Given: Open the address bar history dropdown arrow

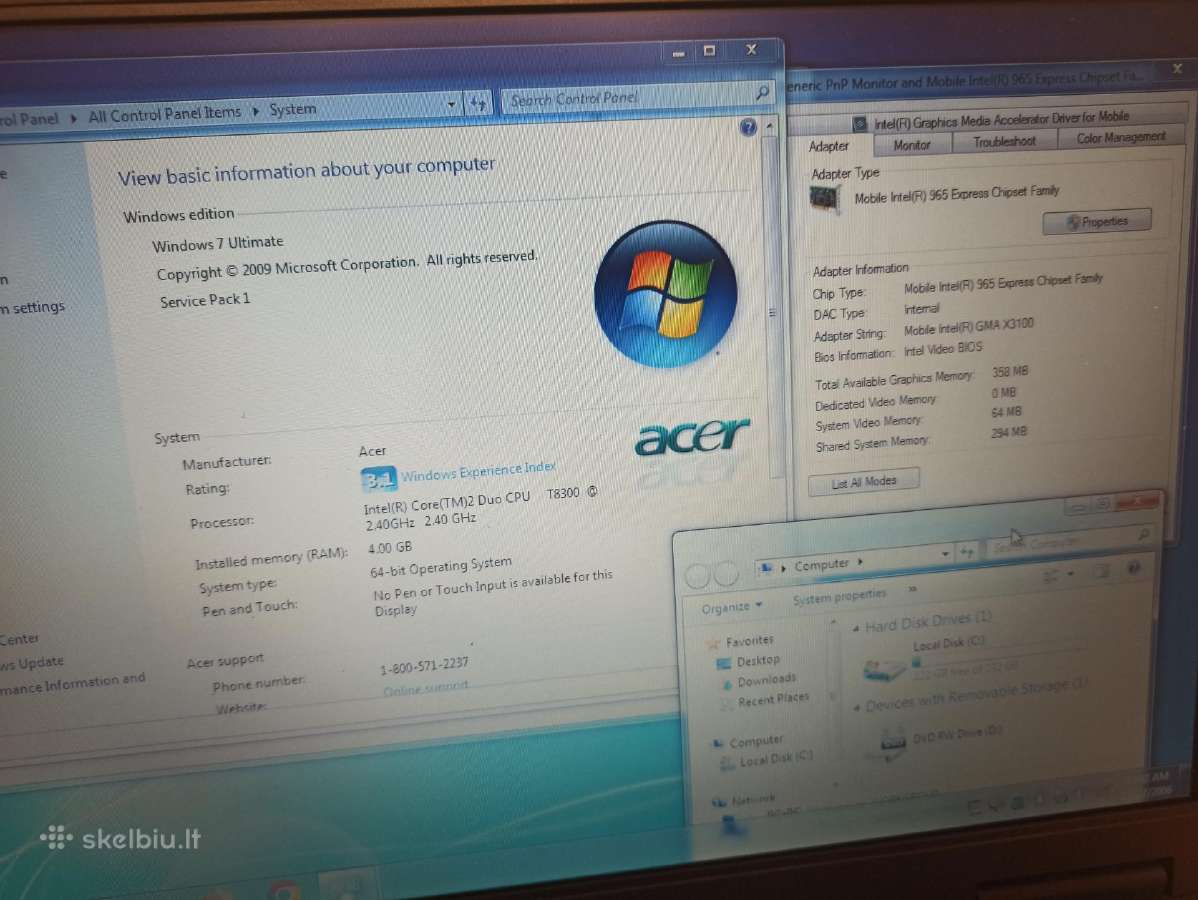Looking at the screenshot, I should (451, 104).
